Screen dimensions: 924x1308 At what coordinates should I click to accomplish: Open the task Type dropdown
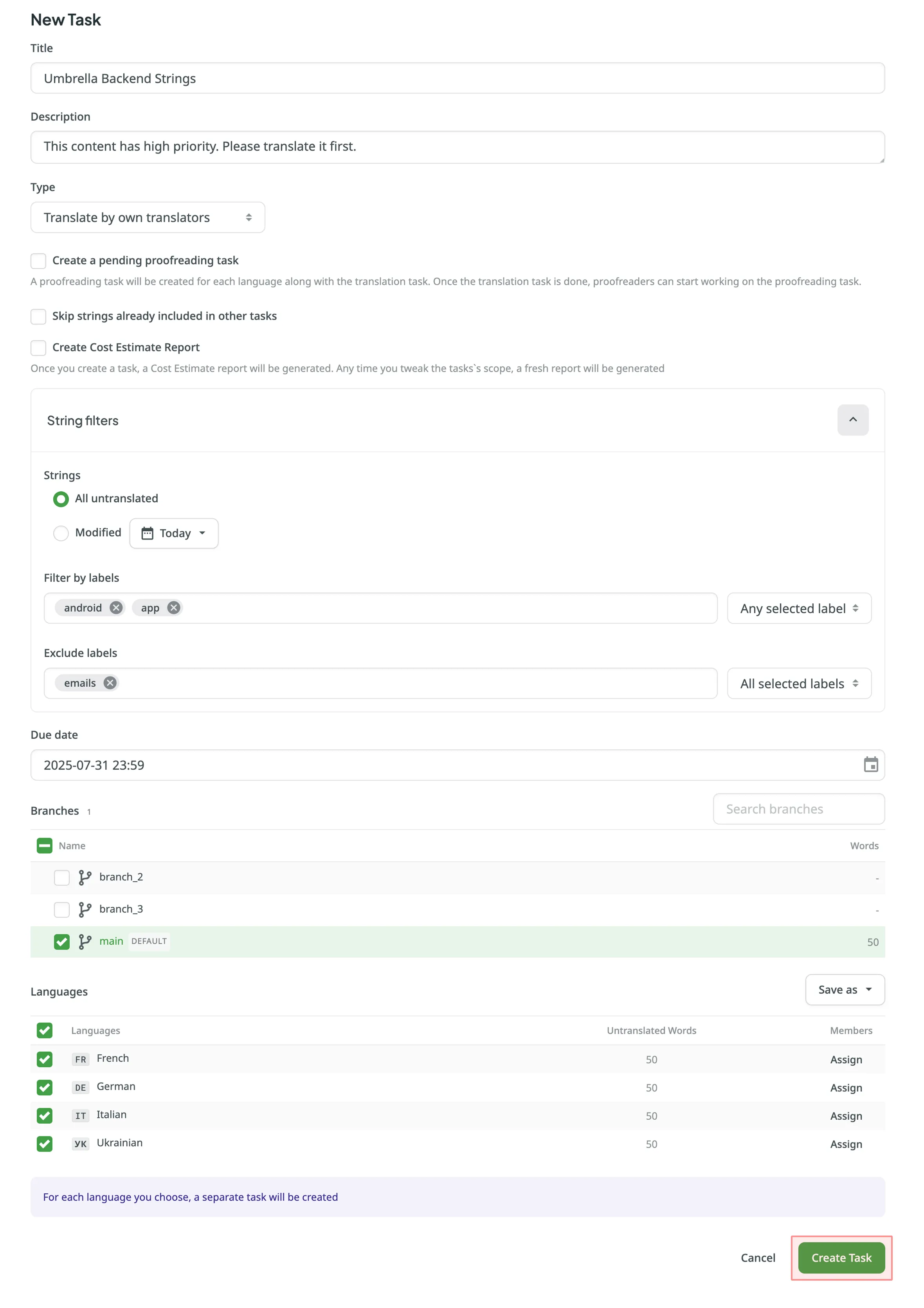[148, 217]
